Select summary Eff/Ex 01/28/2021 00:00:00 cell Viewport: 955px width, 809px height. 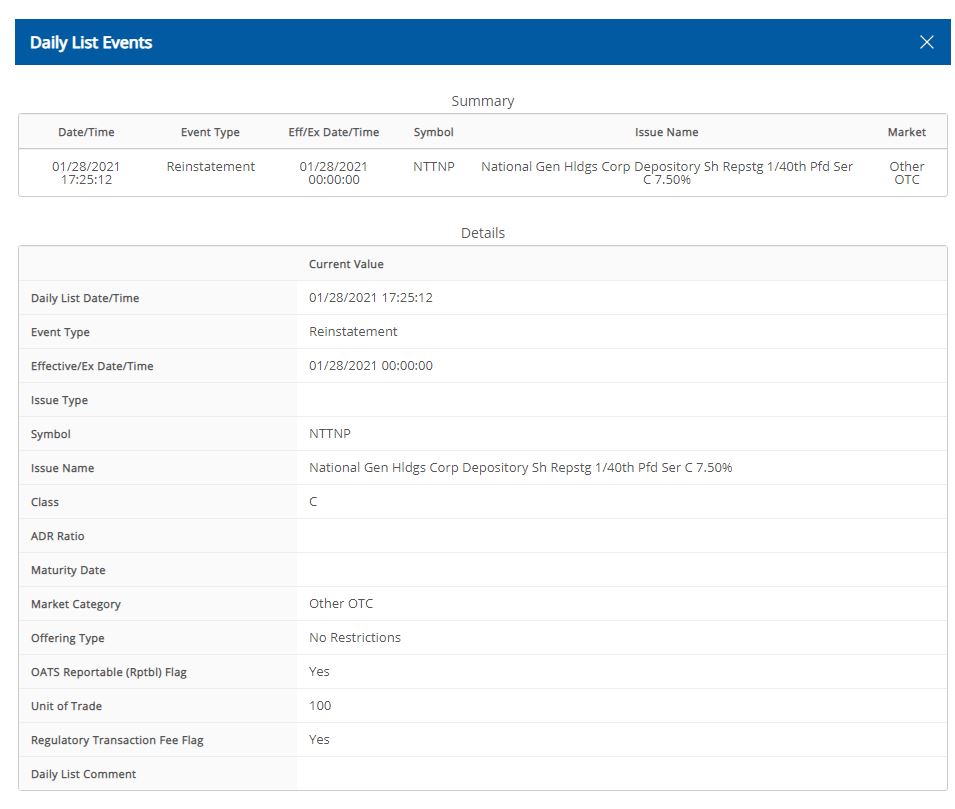click(334, 173)
